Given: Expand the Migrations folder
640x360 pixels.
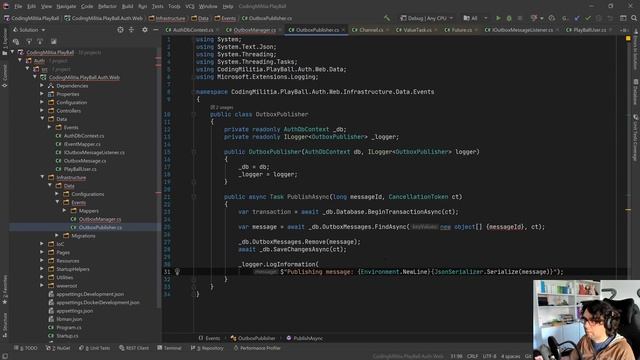Looking at the screenshot, I should [57, 236].
